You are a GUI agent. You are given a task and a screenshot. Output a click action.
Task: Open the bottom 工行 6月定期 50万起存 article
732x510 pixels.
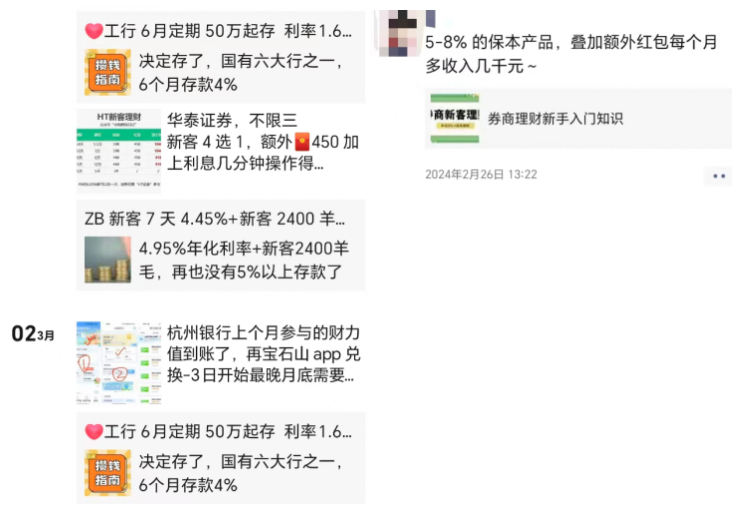click(221, 458)
